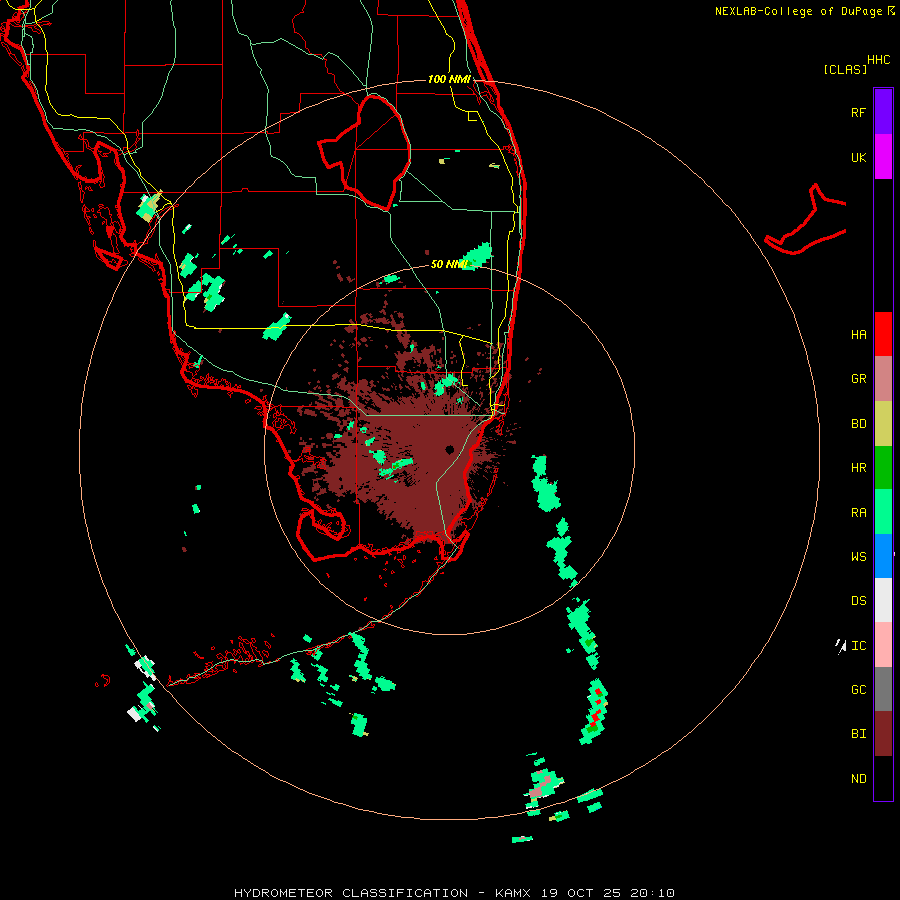Select the light pink IC legend swatch
The image size is (900, 900).
(883, 645)
